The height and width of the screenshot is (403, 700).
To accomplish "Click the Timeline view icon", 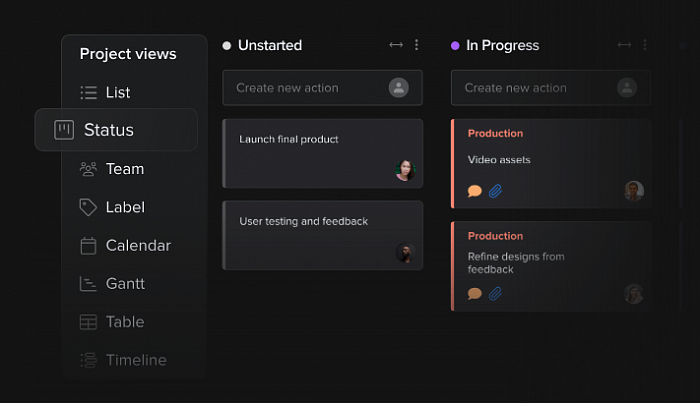I will 88,360.
